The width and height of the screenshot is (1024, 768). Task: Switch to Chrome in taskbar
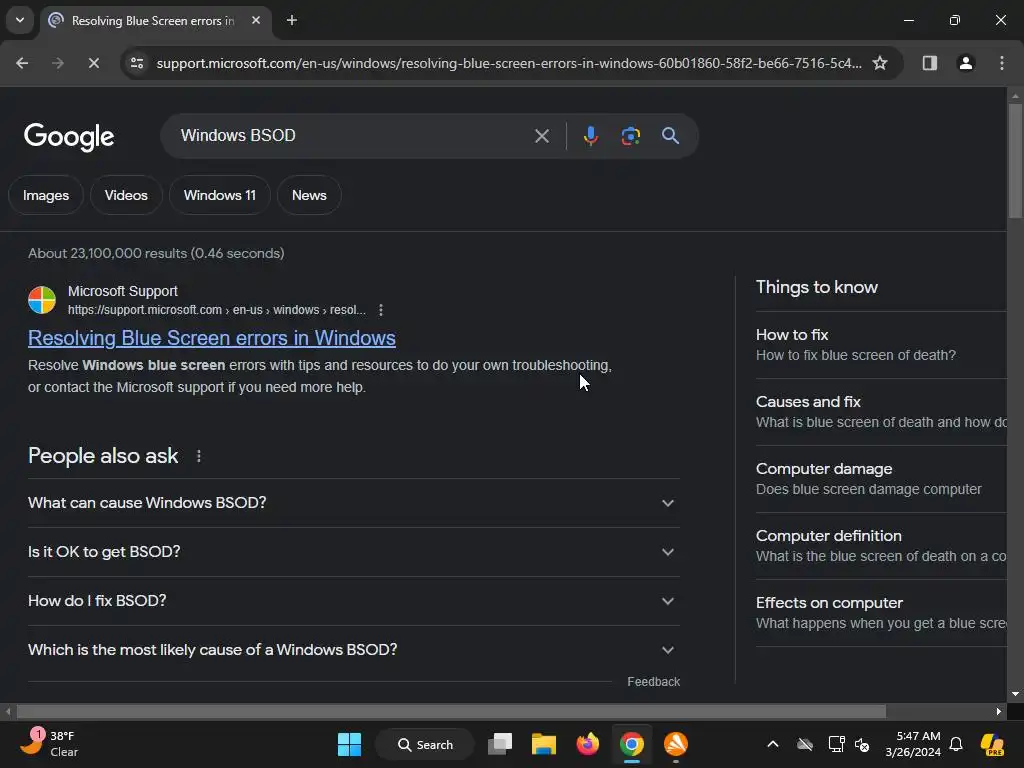pyautogui.click(x=632, y=744)
